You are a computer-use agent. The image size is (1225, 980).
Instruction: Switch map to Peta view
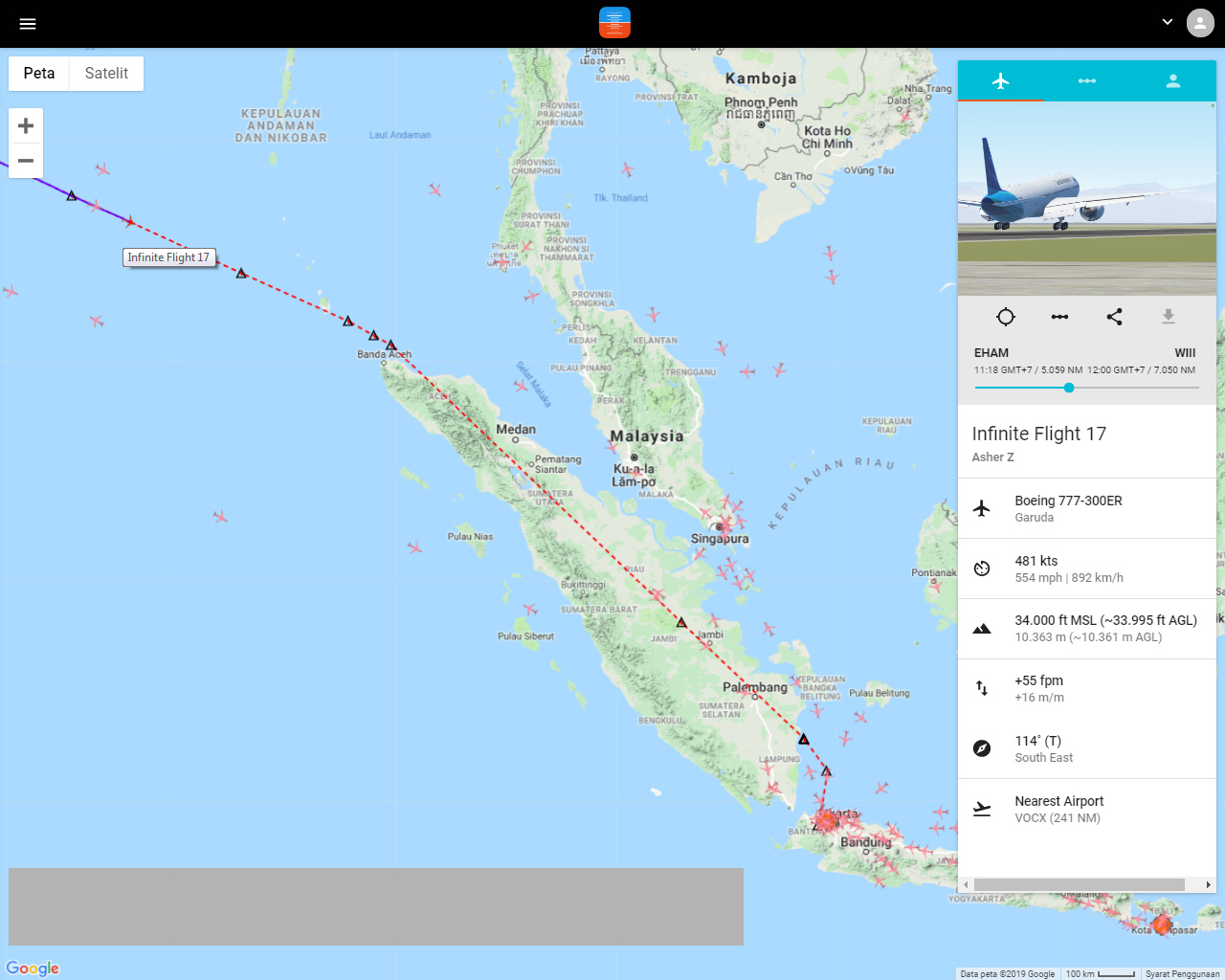39,74
